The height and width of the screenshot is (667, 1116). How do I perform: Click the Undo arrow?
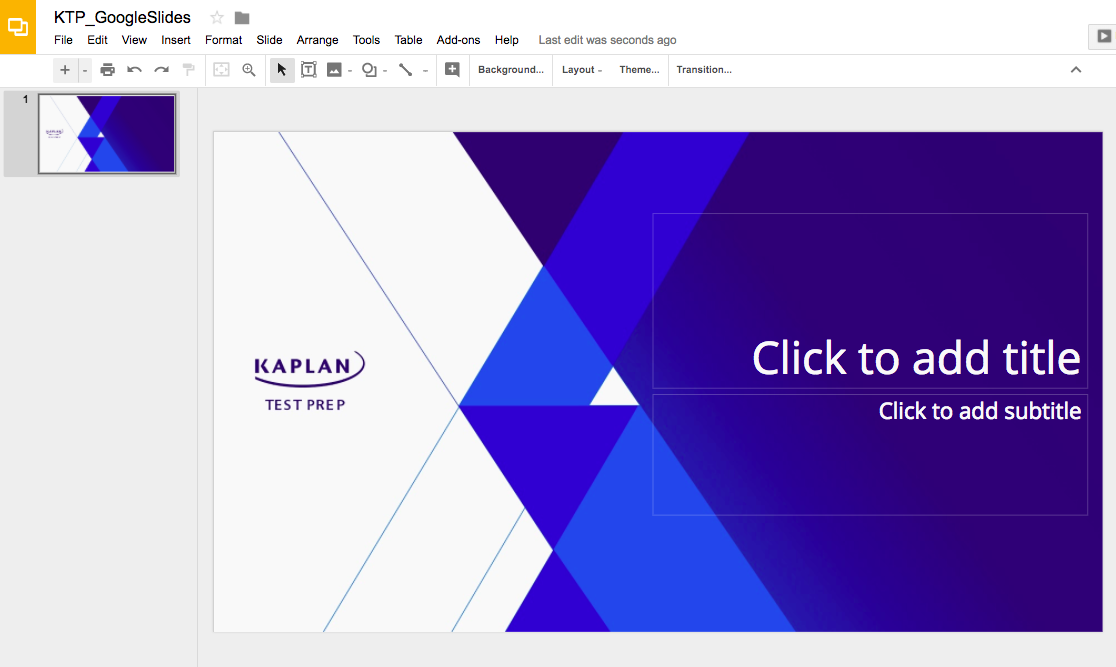(x=134, y=70)
